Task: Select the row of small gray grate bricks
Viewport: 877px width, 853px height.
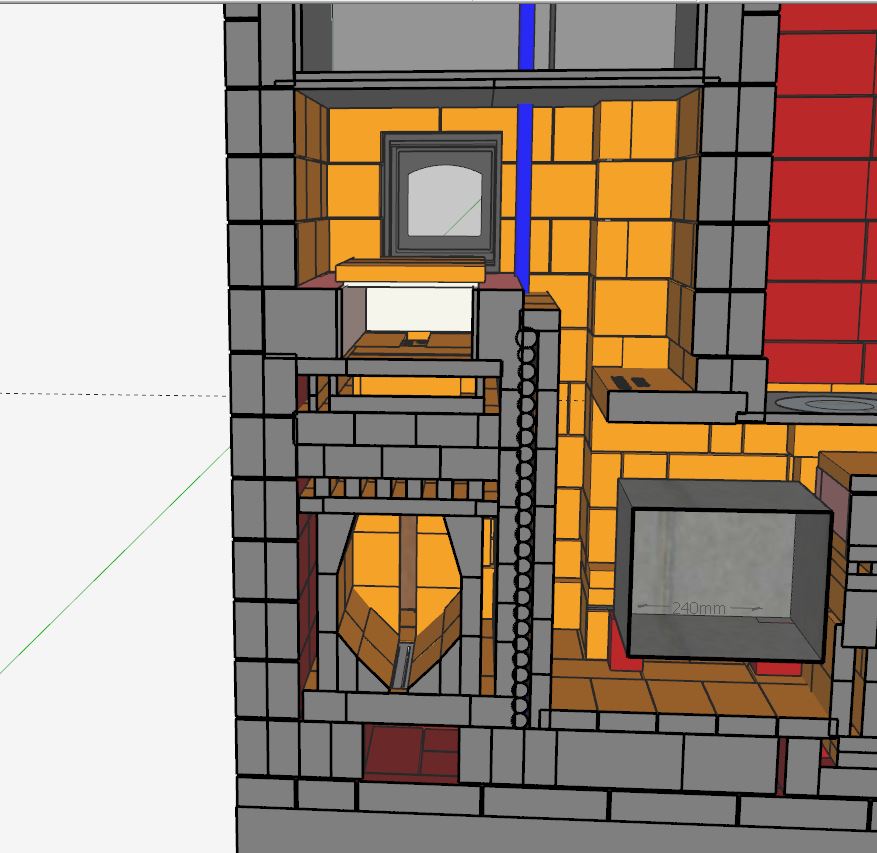Action: click(x=400, y=489)
